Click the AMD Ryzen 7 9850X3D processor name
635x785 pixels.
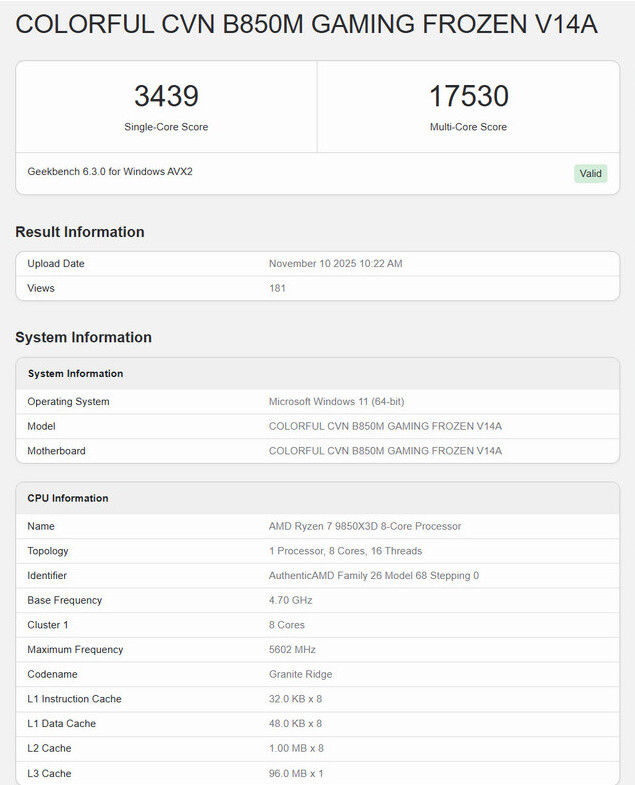click(x=365, y=526)
